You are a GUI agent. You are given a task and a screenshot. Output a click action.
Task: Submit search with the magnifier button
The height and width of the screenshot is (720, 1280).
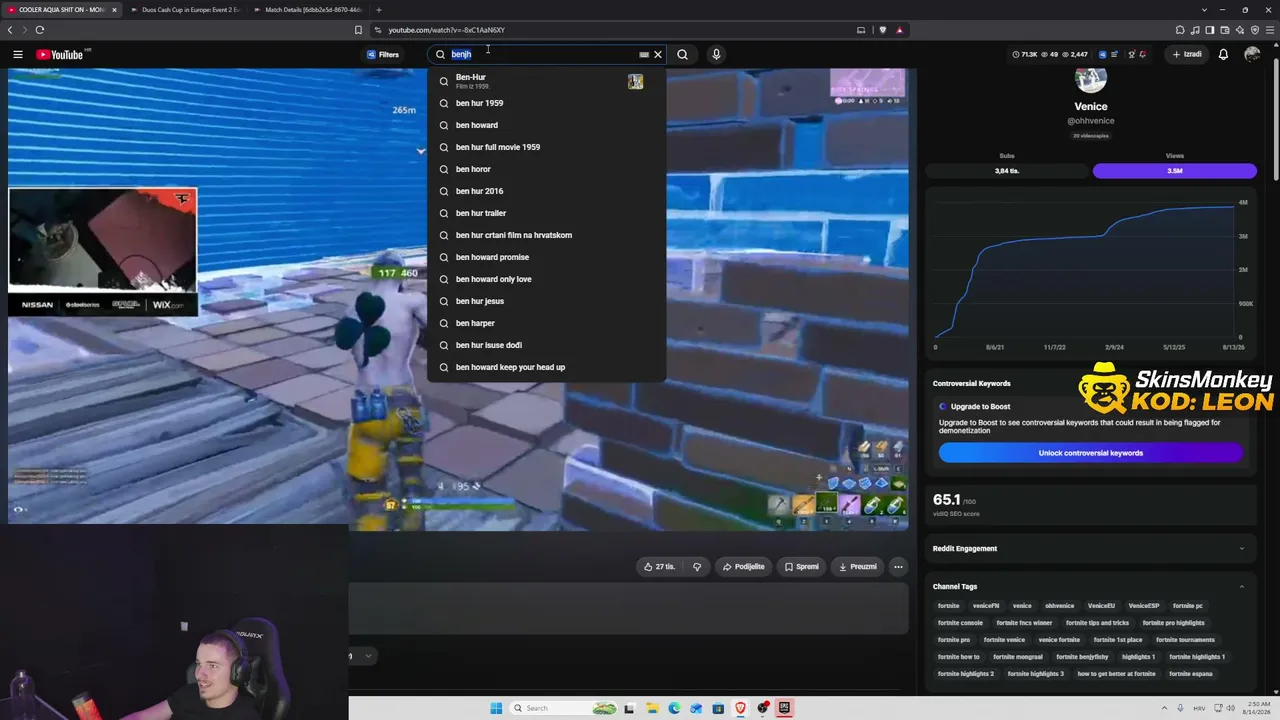[682, 54]
